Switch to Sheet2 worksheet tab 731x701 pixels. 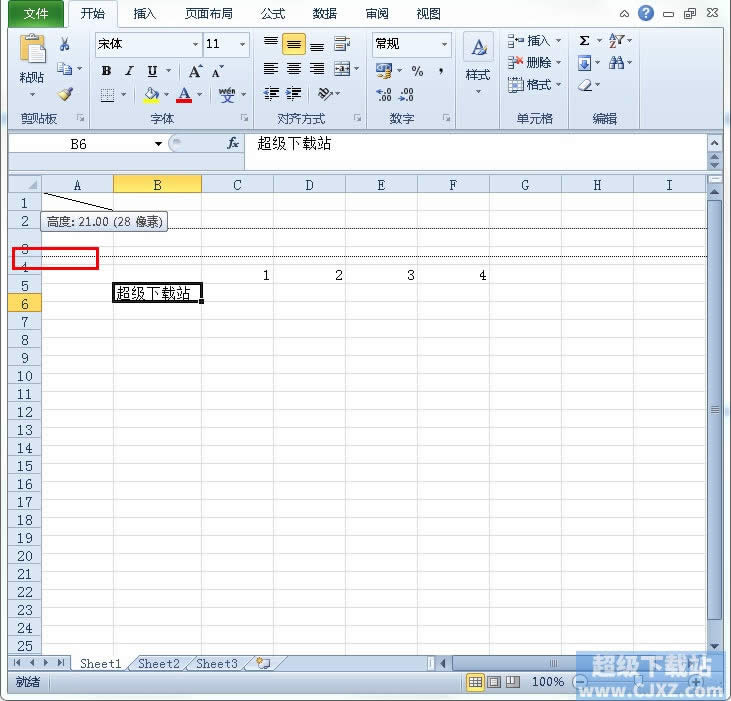point(159,663)
